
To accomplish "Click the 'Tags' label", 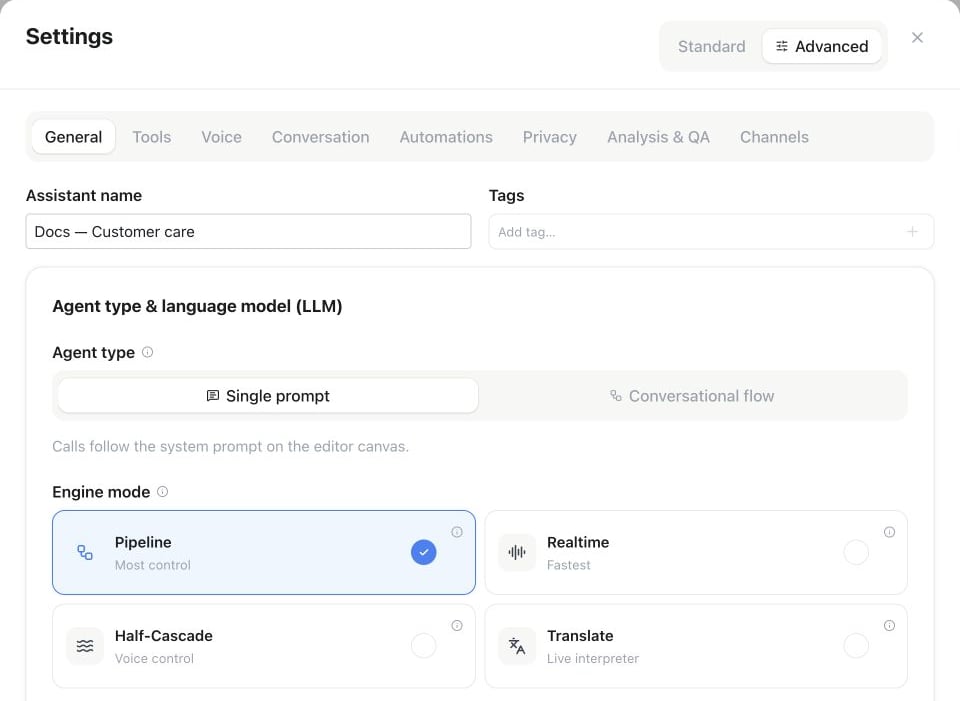I will tap(506, 196).
